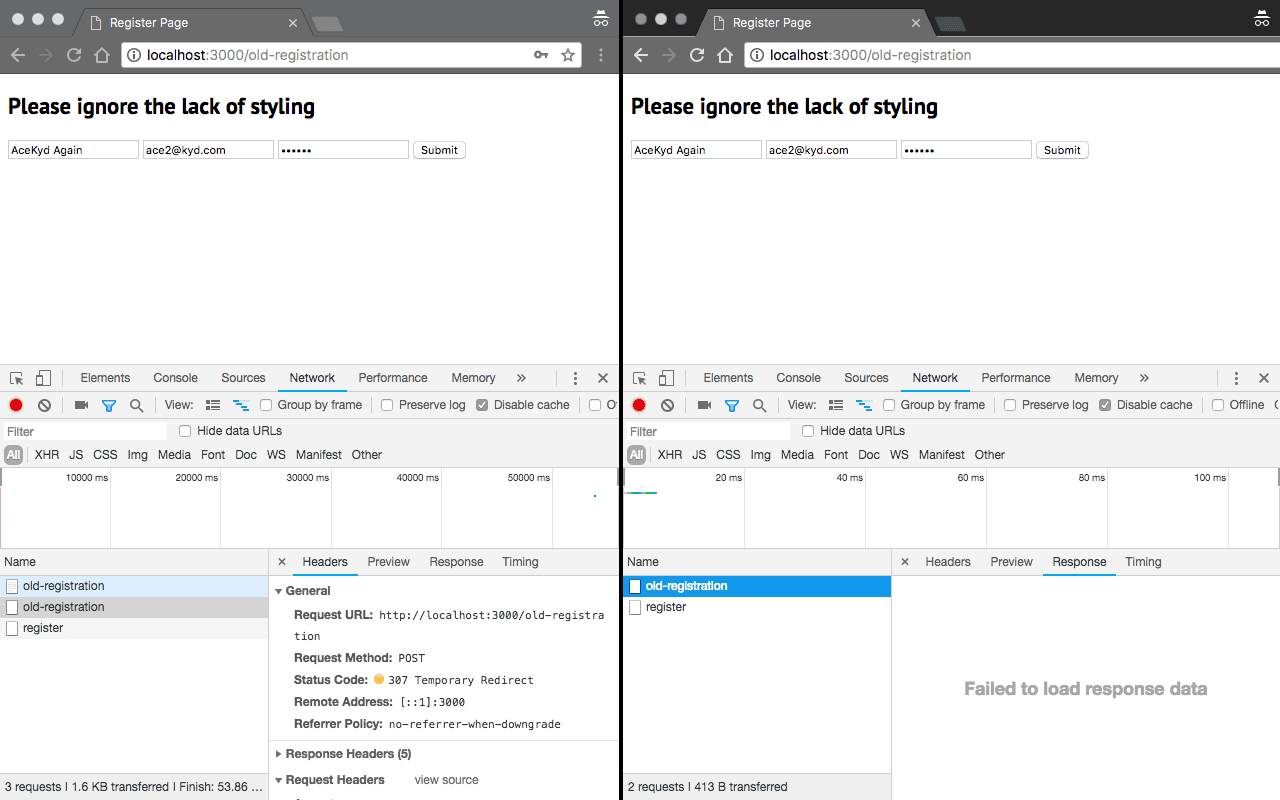
Task: Open the DevTools three-dot menu
Action: 575,378
